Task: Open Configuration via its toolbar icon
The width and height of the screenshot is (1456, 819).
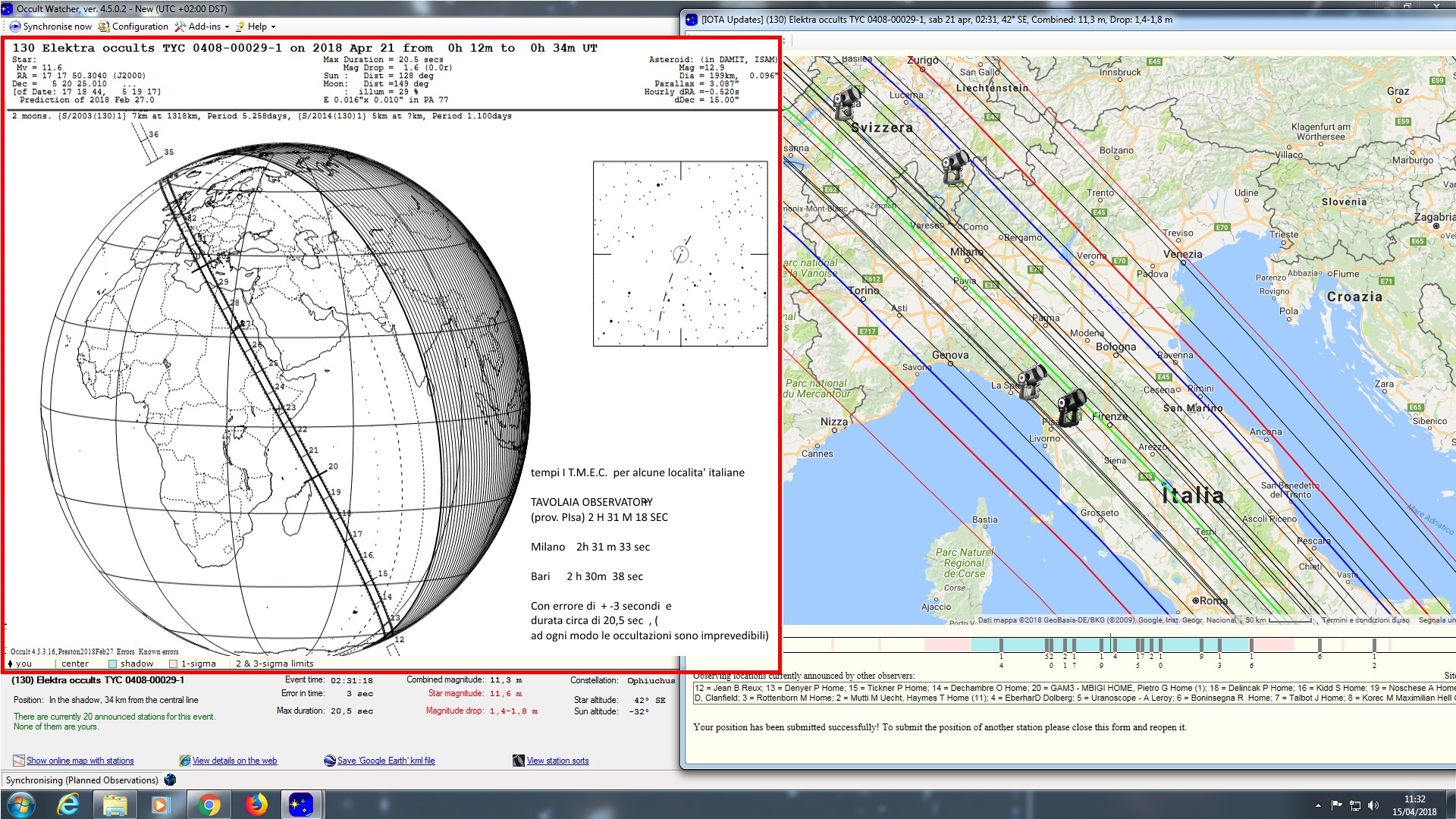Action: (105, 27)
